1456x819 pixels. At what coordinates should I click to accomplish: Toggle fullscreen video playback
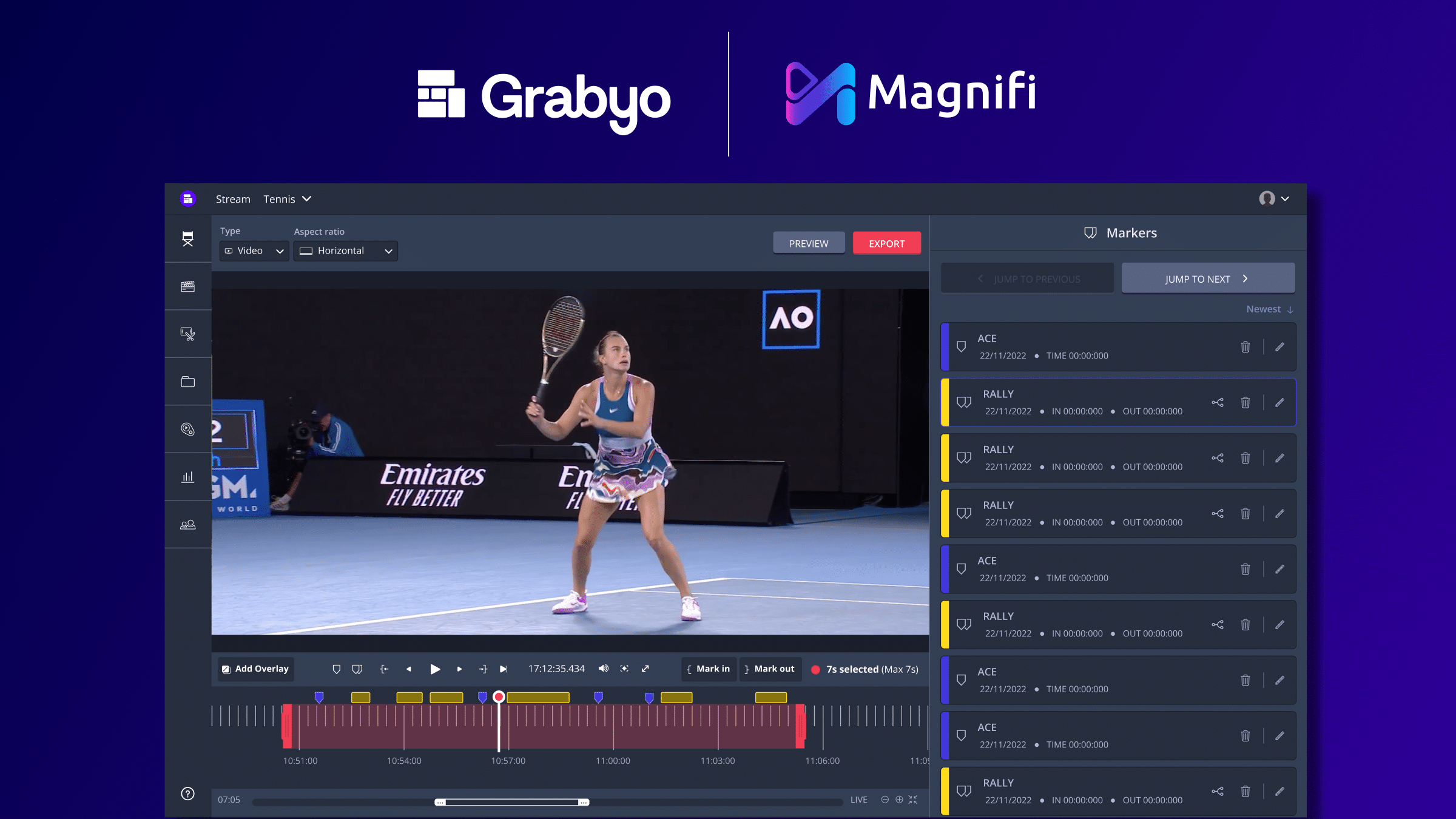point(645,669)
